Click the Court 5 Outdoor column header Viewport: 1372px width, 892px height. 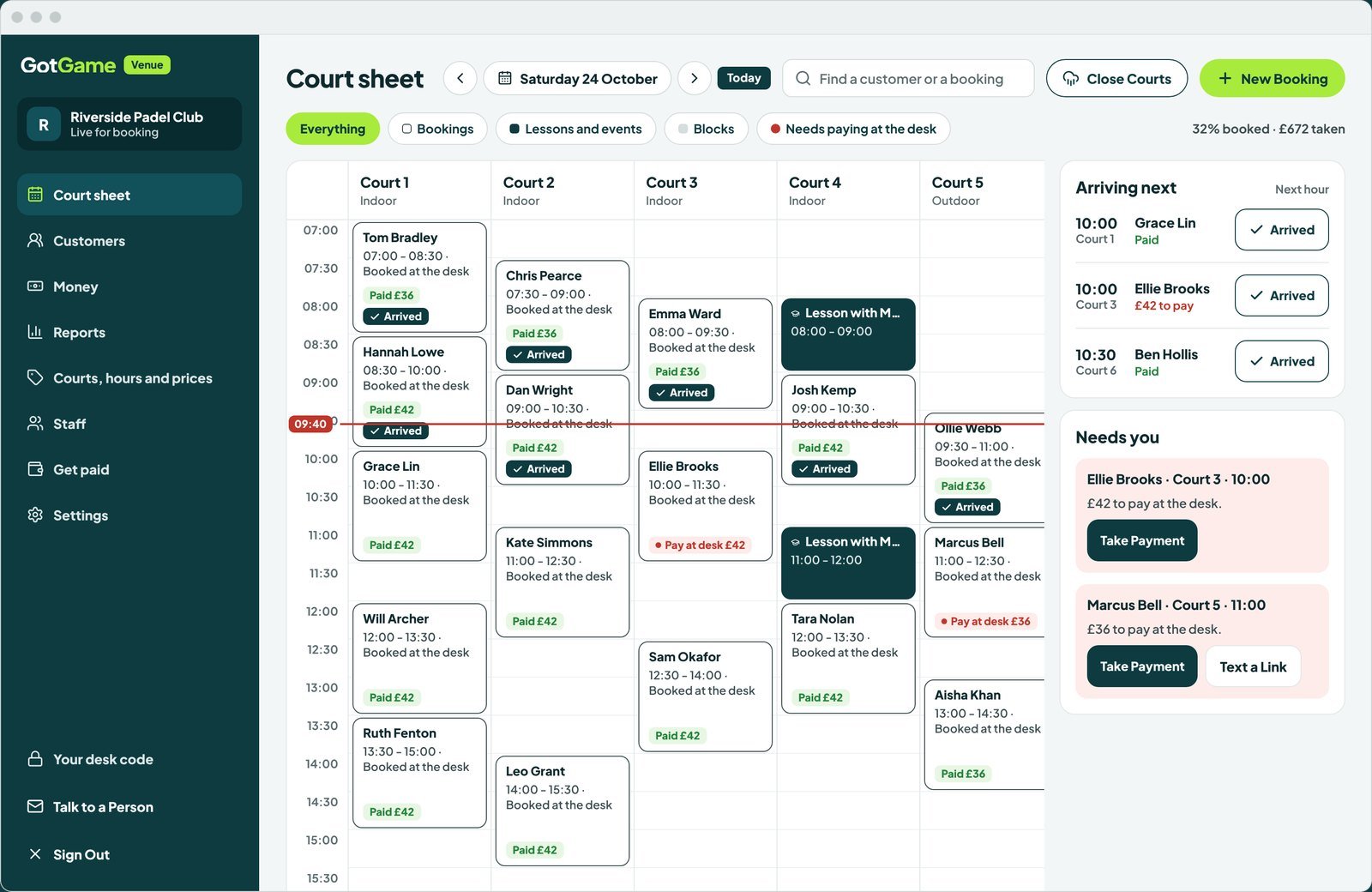pos(982,190)
